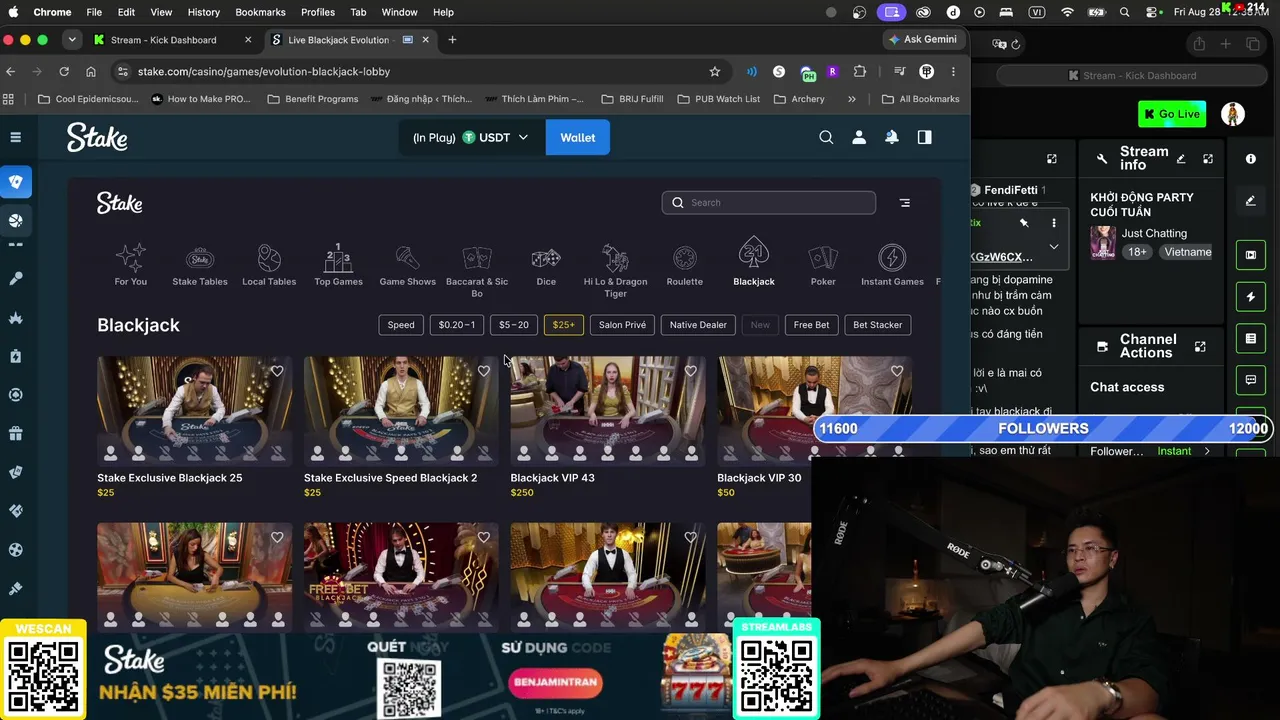The image size is (1280, 720).
Task: Open a new Chrome tab
Action: [452, 40]
